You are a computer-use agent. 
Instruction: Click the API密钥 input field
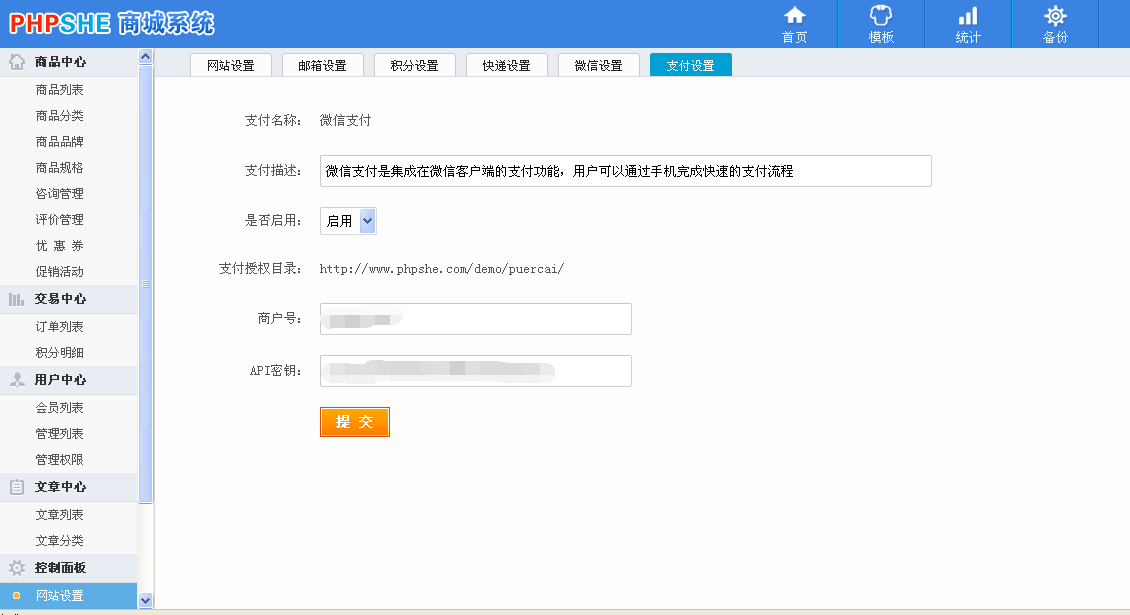[476, 371]
